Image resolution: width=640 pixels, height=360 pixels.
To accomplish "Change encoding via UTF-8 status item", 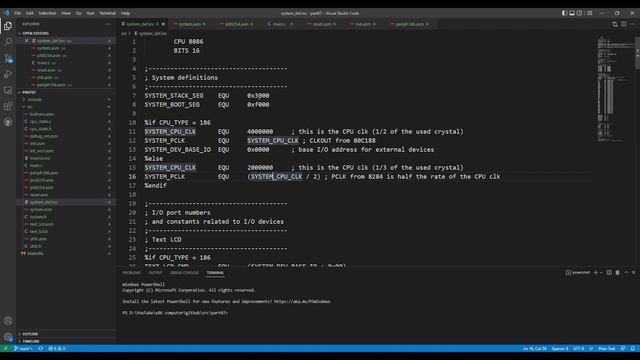I will click(578, 348).
